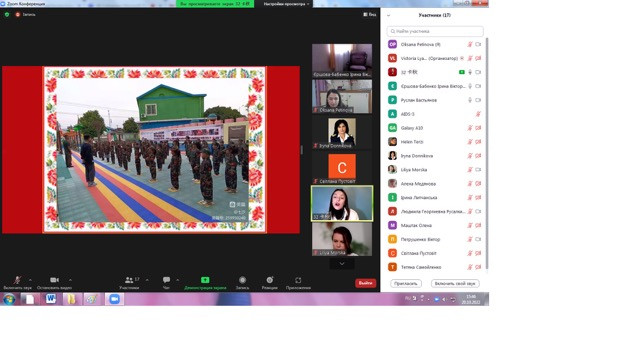Open the Reactions icon
Viewport: 640px width, 363px height.
tap(269, 280)
